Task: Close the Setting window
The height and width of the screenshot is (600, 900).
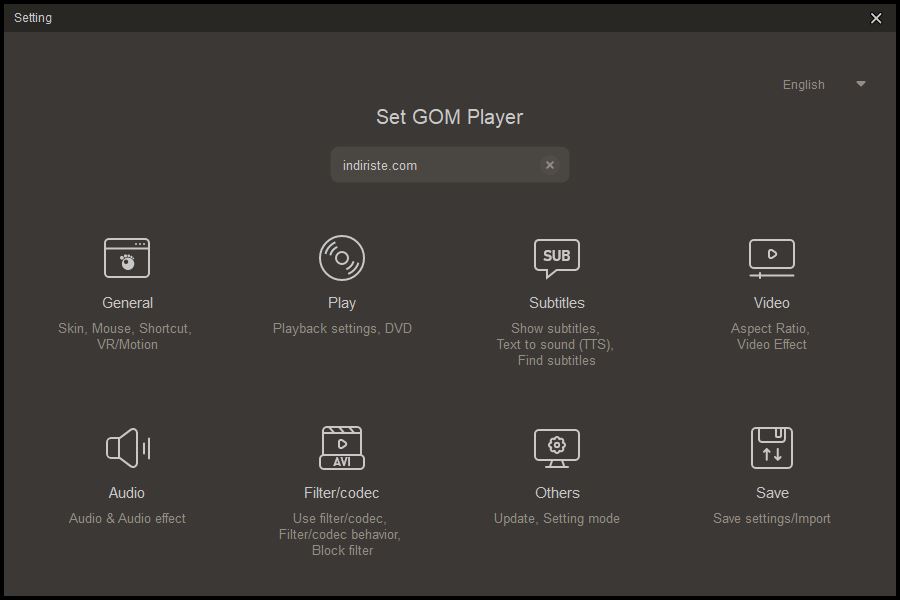Action: [x=876, y=18]
